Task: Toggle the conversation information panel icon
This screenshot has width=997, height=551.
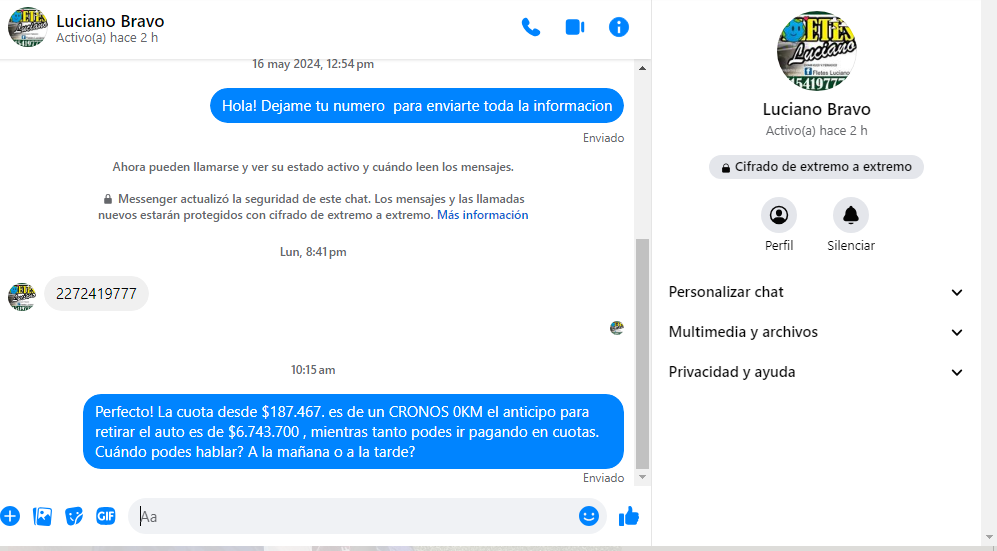Action: tap(619, 27)
